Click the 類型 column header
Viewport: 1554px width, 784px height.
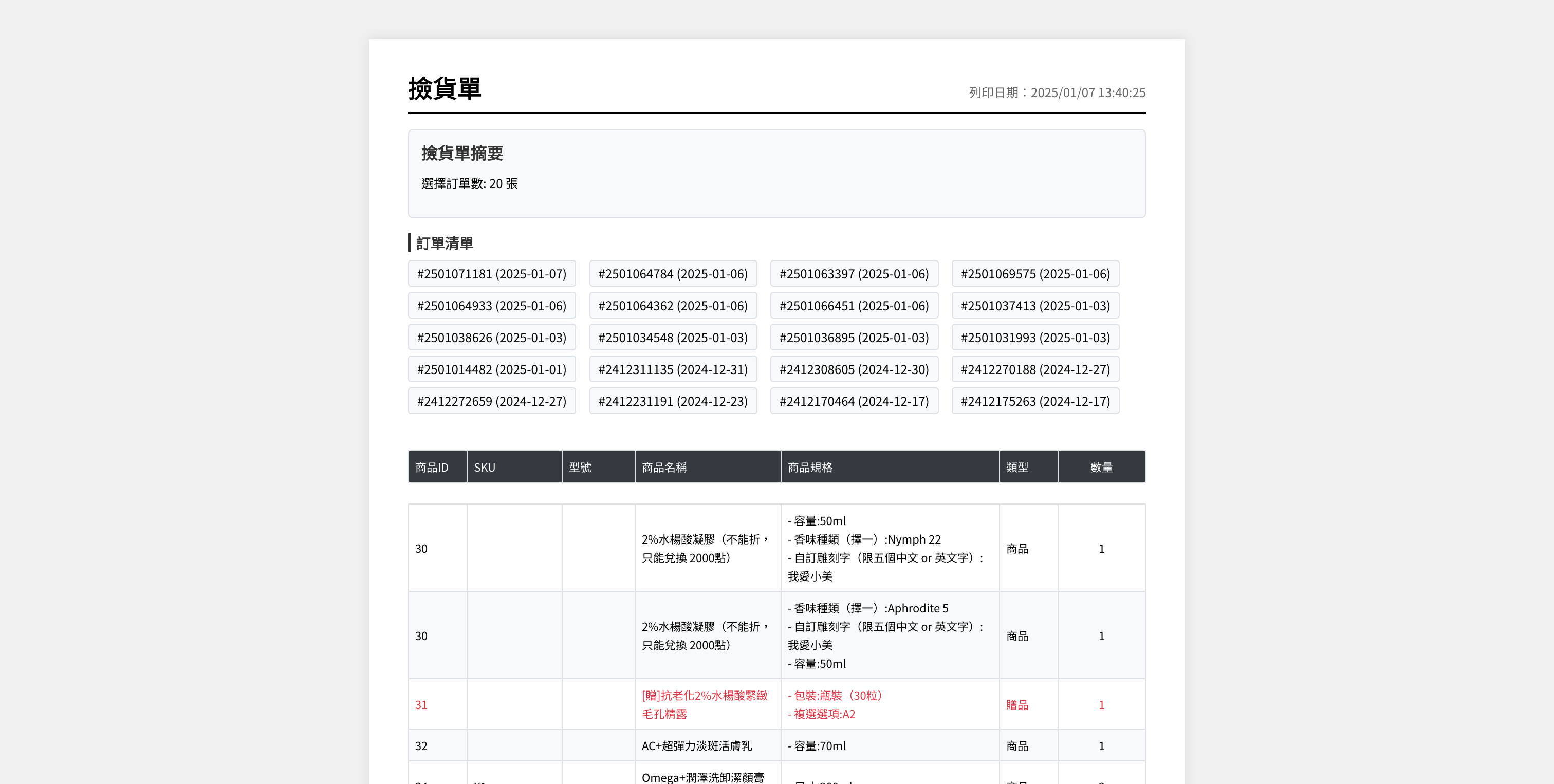click(1029, 468)
